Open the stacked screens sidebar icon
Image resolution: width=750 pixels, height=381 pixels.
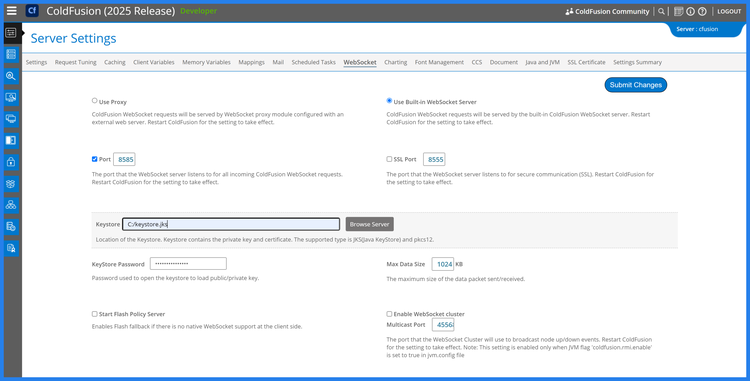[x=11, y=119]
